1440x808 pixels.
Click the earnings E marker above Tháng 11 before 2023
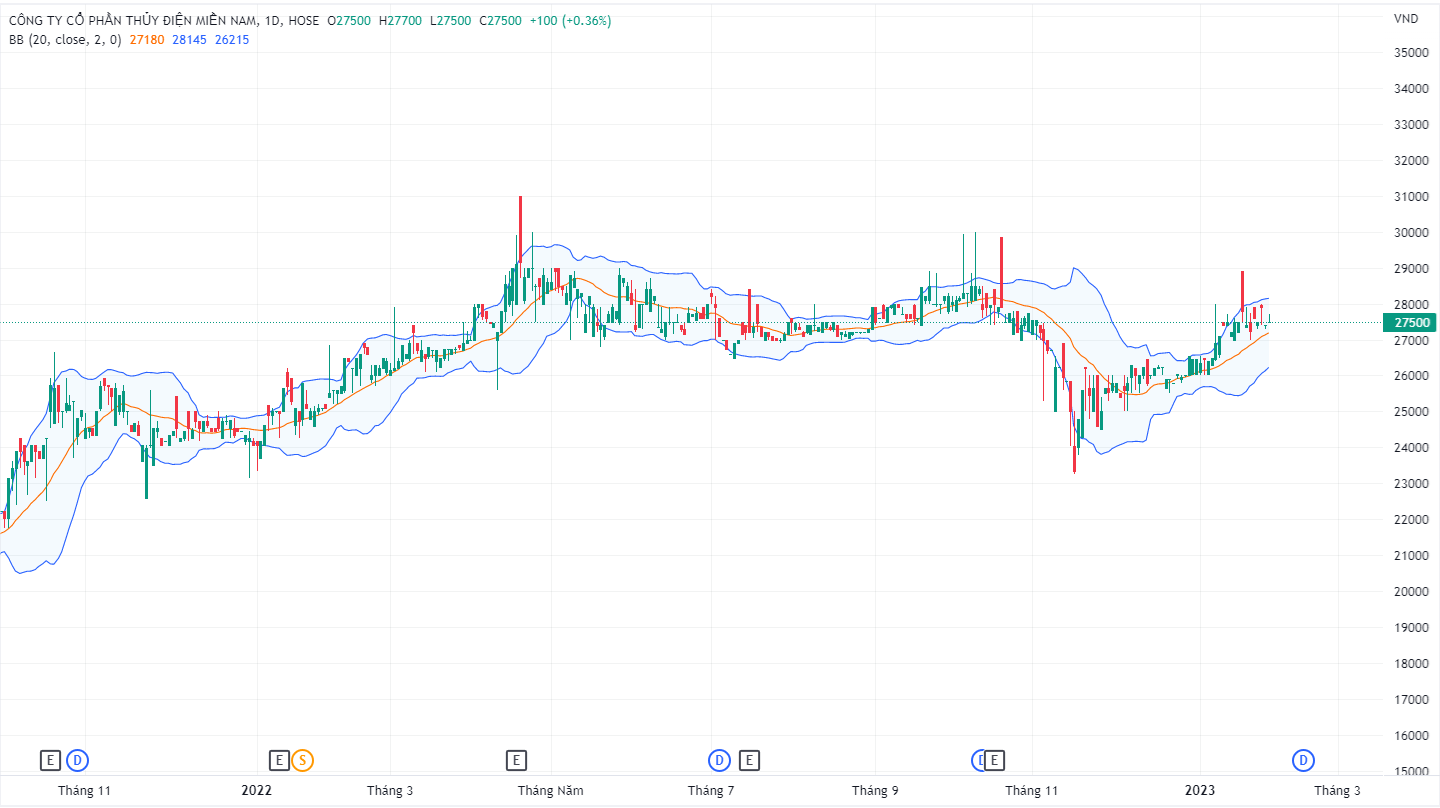(996, 761)
